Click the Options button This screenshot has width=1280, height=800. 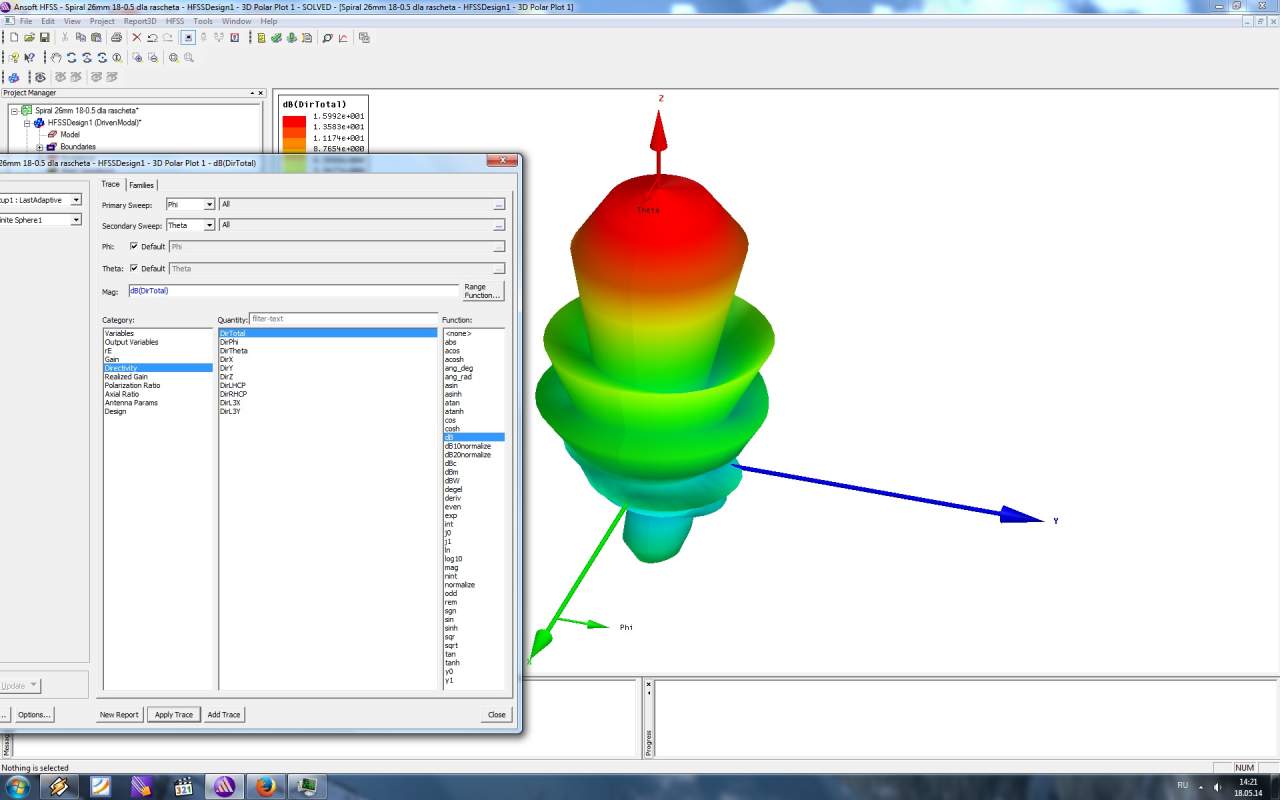(33, 714)
